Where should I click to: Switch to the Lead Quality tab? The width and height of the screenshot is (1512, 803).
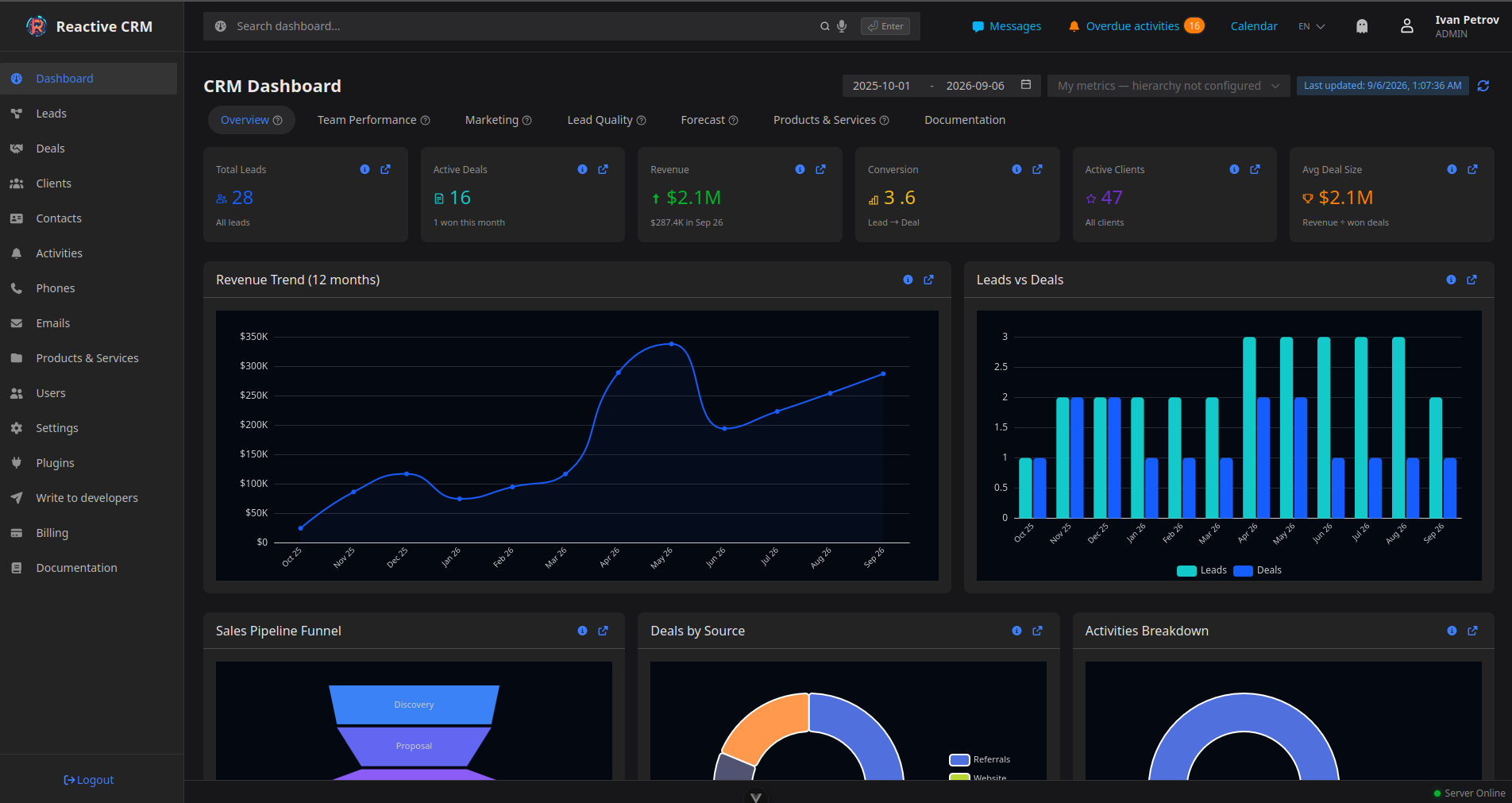pyautogui.click(x=606, y=120)
